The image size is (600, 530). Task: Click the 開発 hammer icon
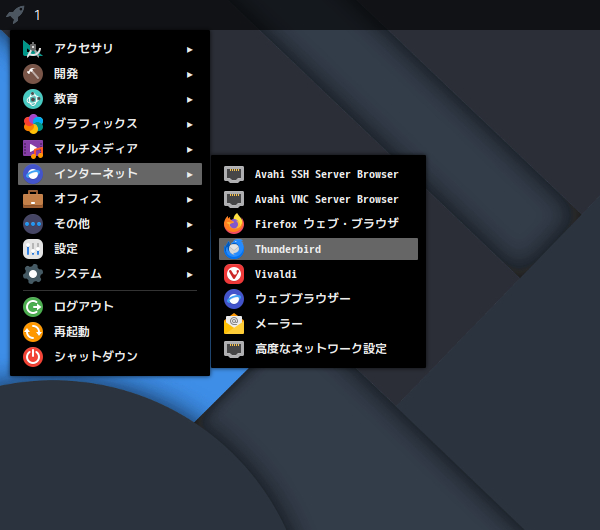tap(33, 74)
